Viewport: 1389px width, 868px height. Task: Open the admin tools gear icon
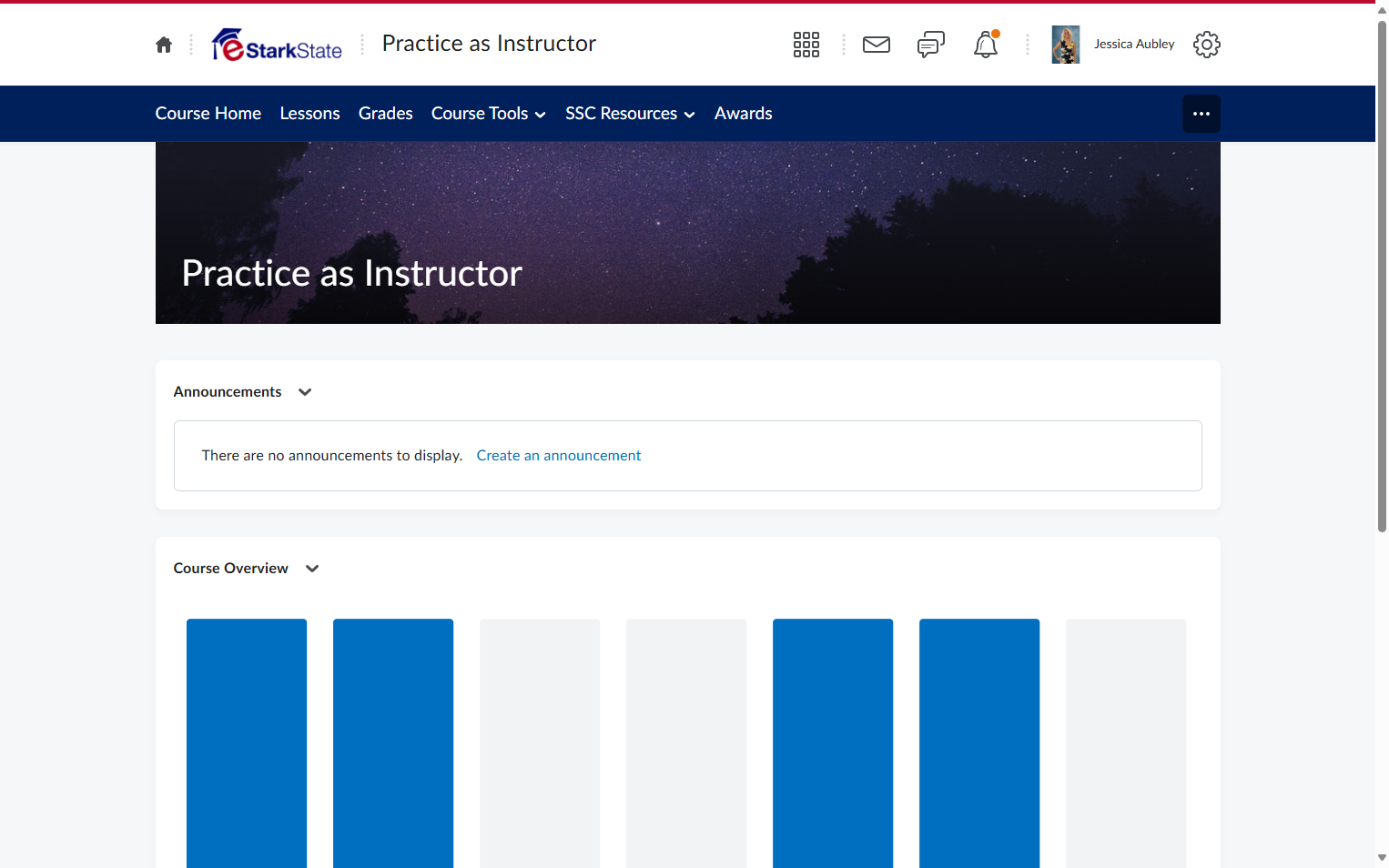tap(1207, 45)
